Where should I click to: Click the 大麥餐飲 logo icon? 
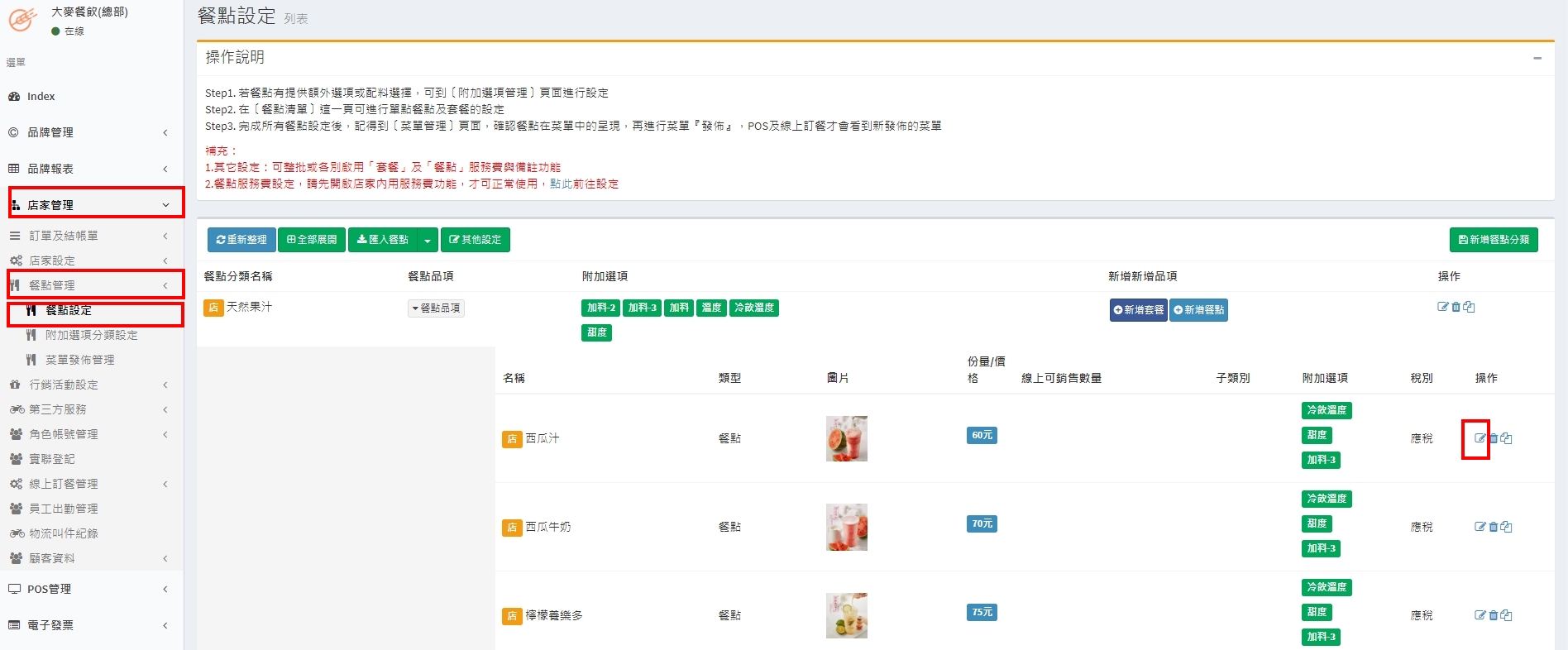point(22,20)
